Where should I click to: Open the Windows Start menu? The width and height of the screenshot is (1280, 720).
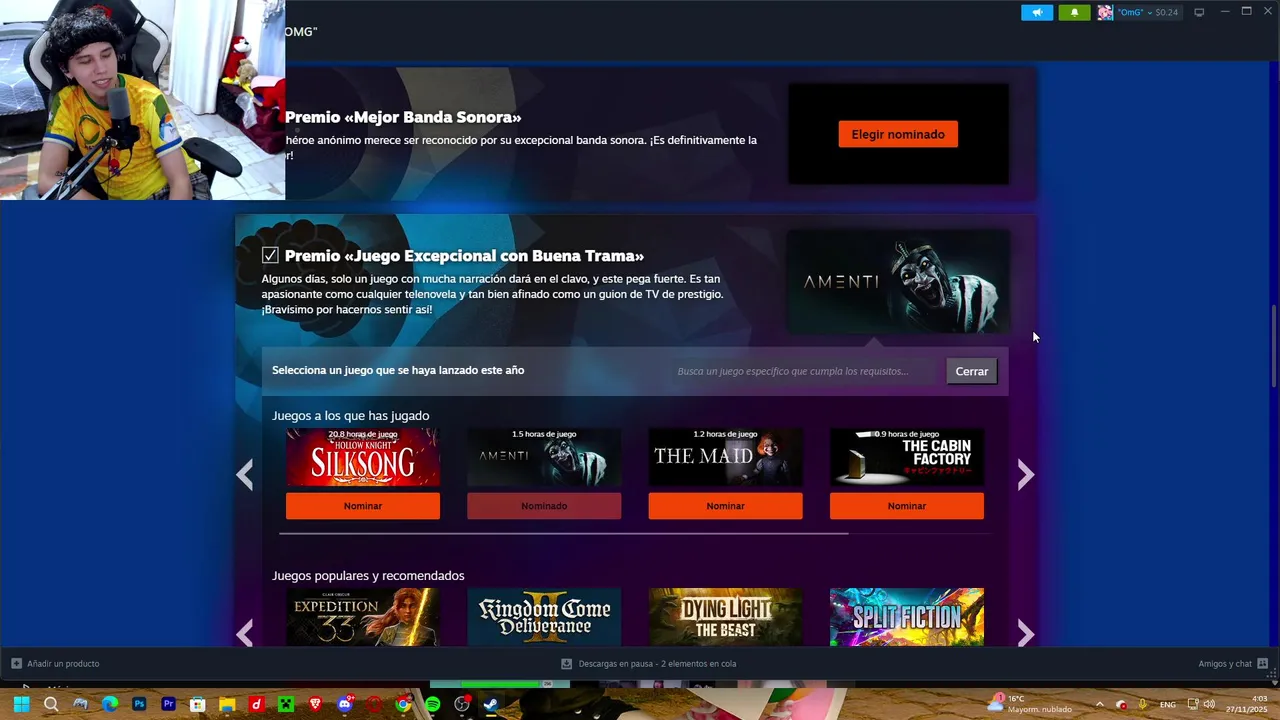click(x=21, y=704)
